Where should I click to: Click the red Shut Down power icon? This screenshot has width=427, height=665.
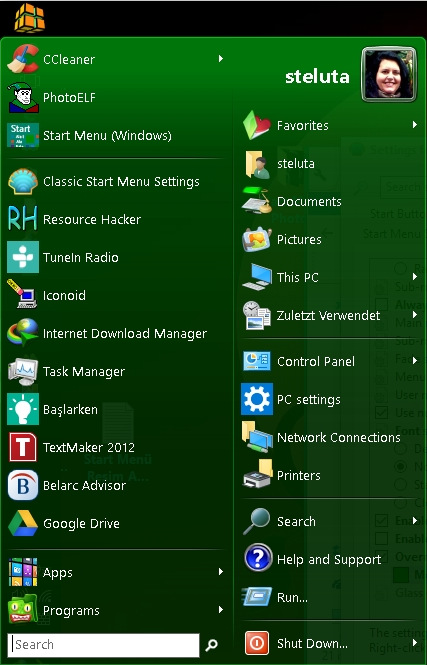click(257, 643)
